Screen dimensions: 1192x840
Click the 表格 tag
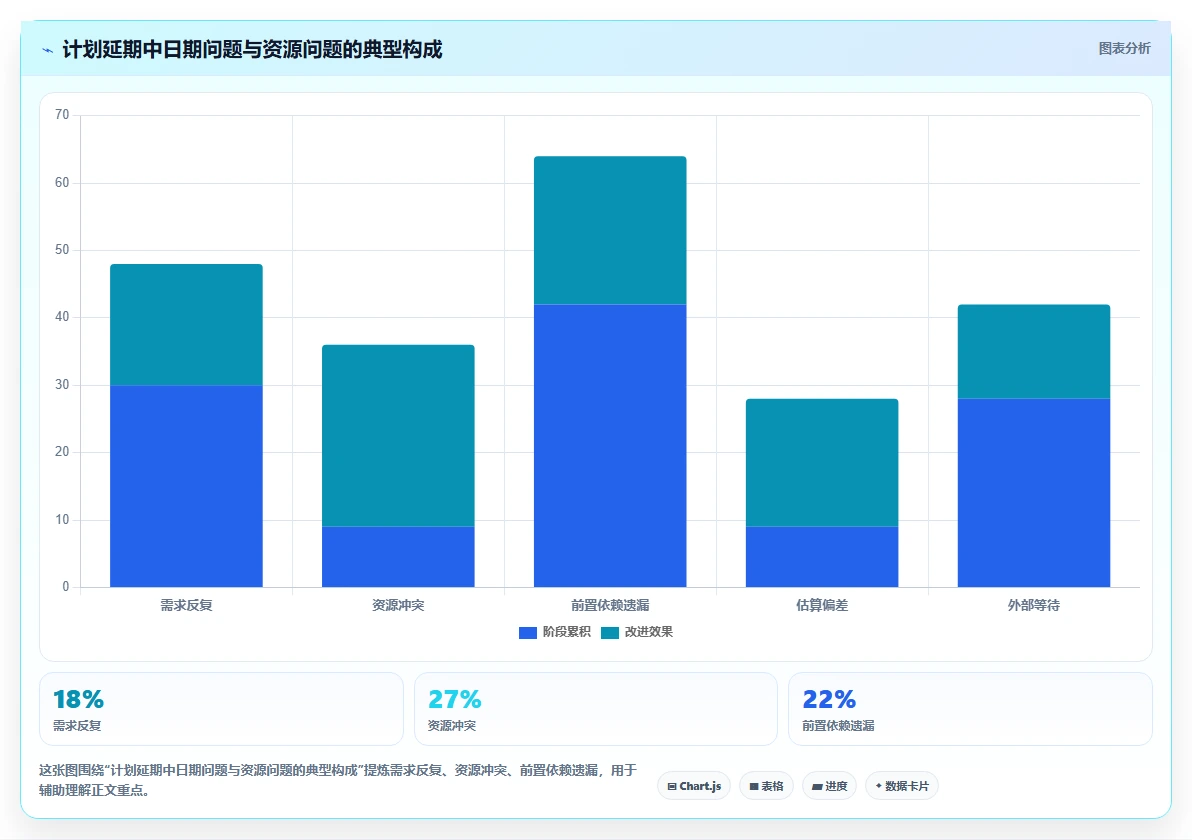766,786
